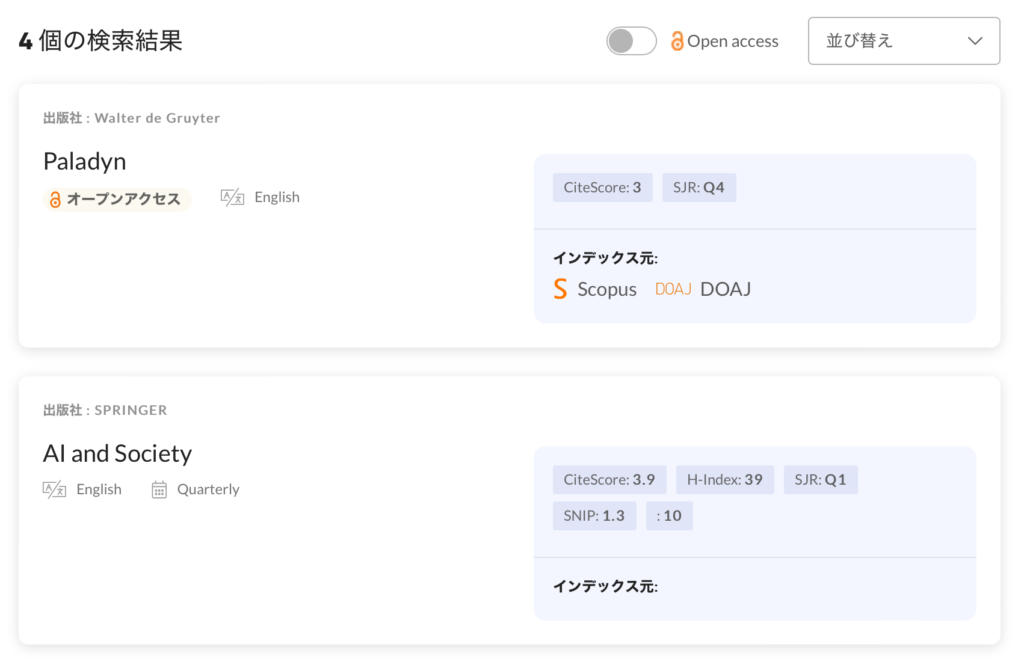
Task: Click the language icon under AI and Society
Action: [54, 489]
